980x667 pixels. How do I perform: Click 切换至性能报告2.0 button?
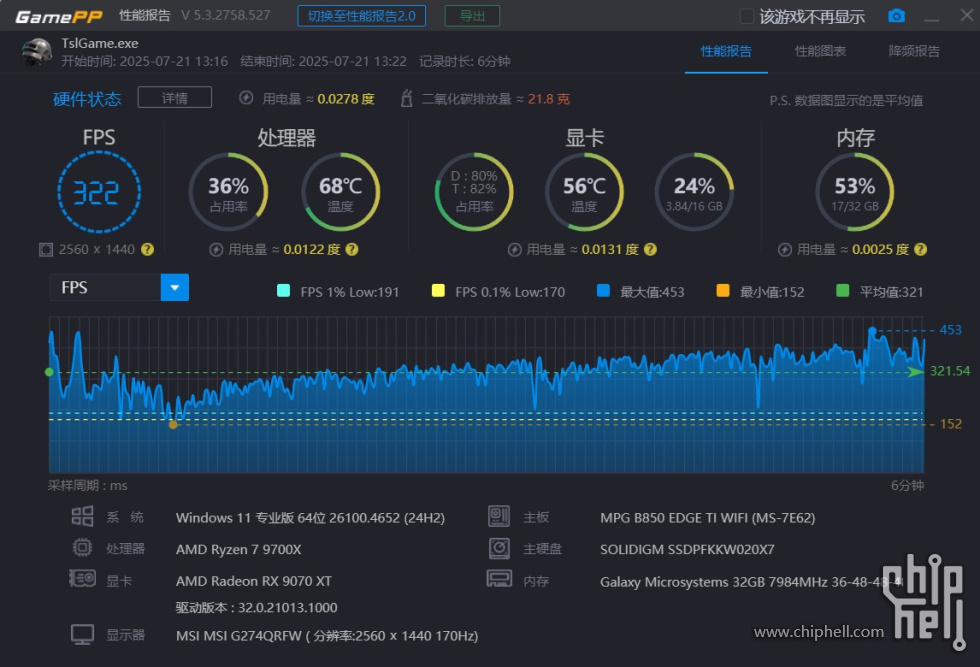(x=361, y=16)
